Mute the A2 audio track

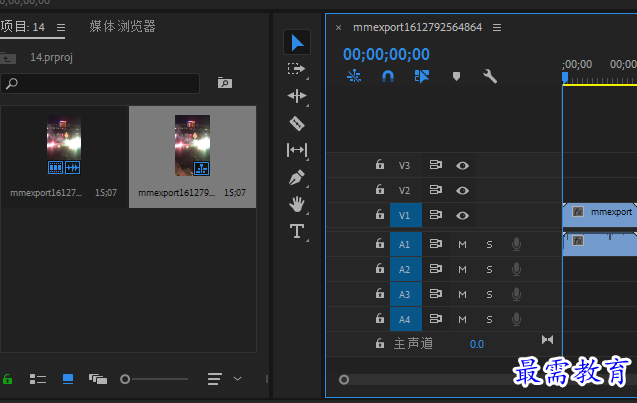click(x=462, y=270)
